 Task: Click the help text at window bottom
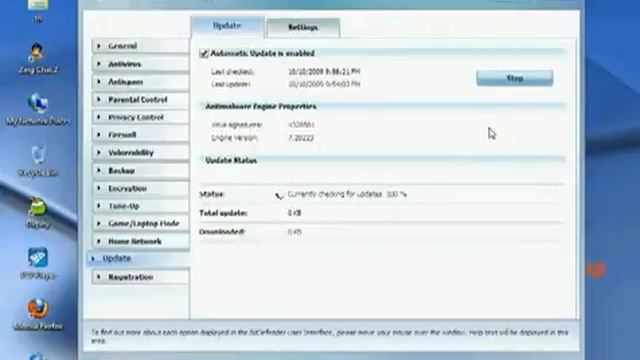330,336
